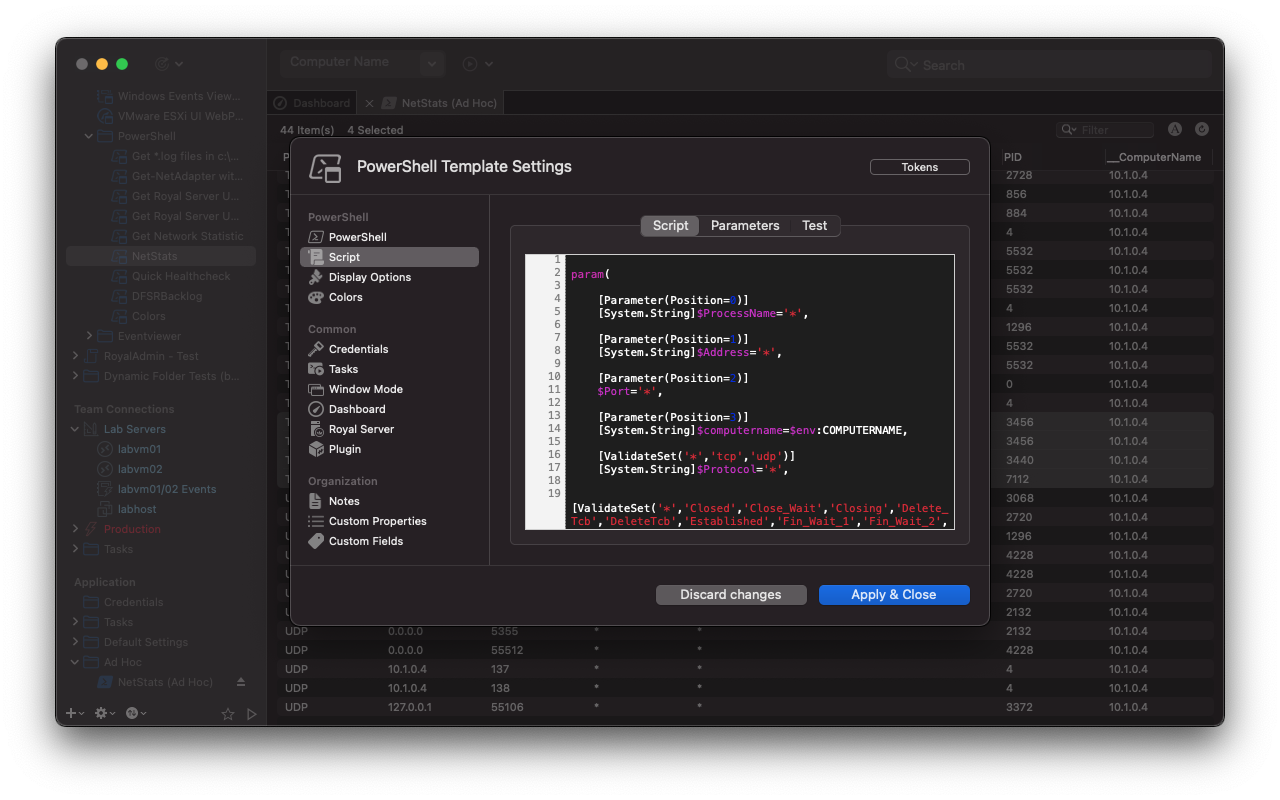Open the Colors settings page
This screenshot has height=800, width=1280.
[x=346, y=297]
